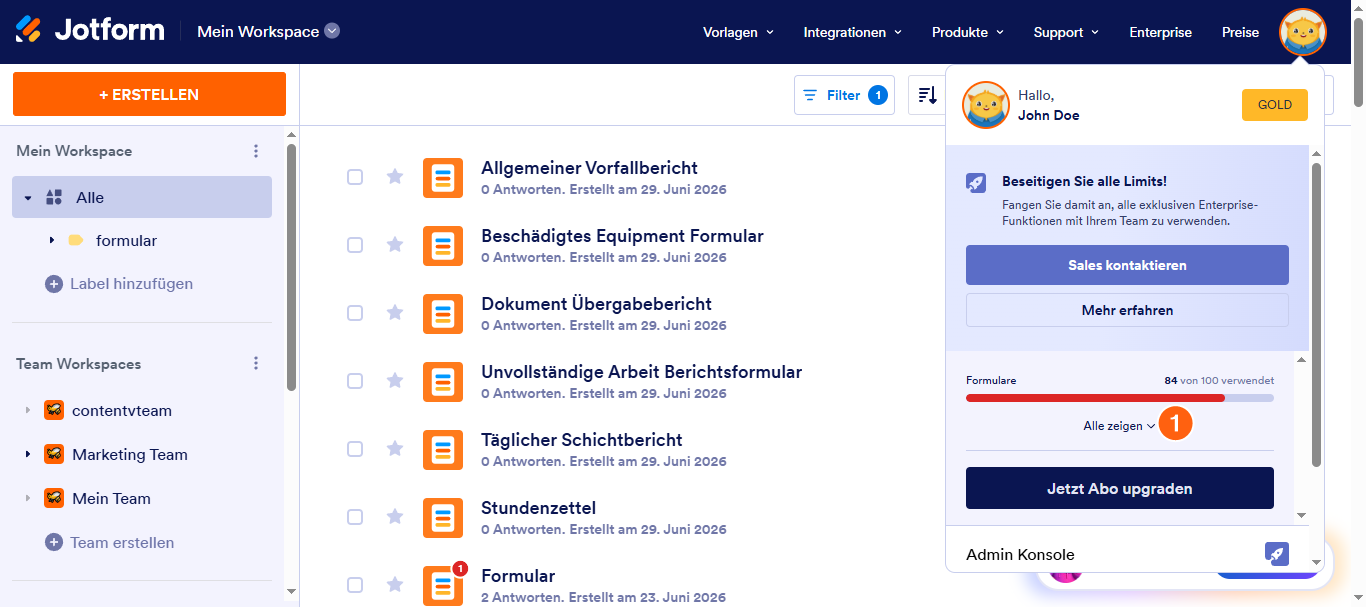Open the Produkte menu
Image resolution: width=1366 pixels, height=607 pixels.
967,32
